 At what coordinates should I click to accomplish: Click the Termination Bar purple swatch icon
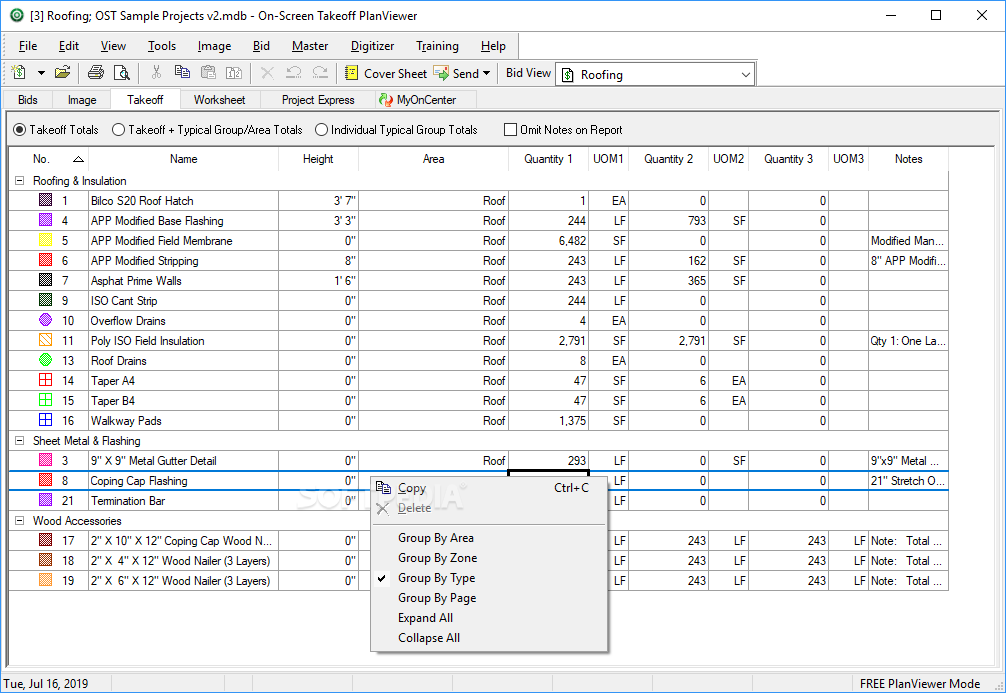(46, 500)
